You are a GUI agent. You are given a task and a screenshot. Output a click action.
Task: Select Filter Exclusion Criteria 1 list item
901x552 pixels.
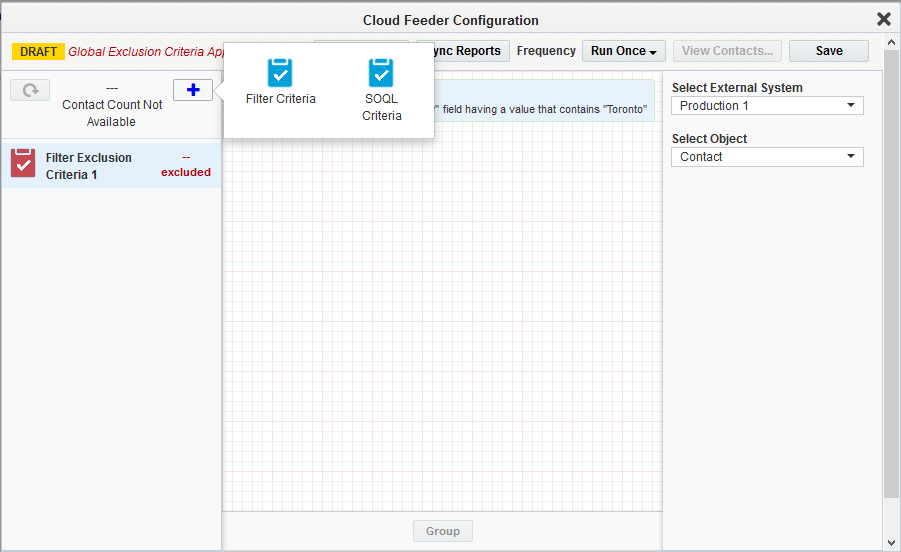[89, 166]
